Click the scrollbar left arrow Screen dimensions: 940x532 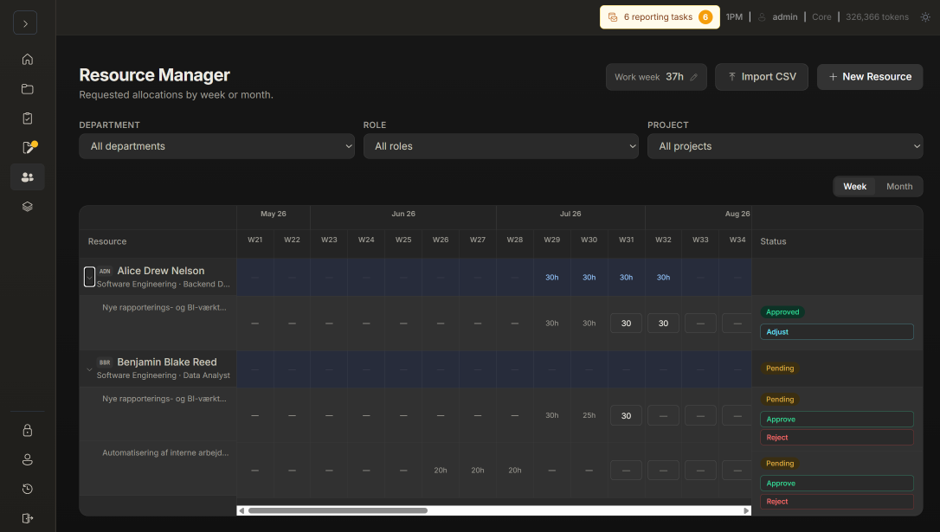coord(241,511)
